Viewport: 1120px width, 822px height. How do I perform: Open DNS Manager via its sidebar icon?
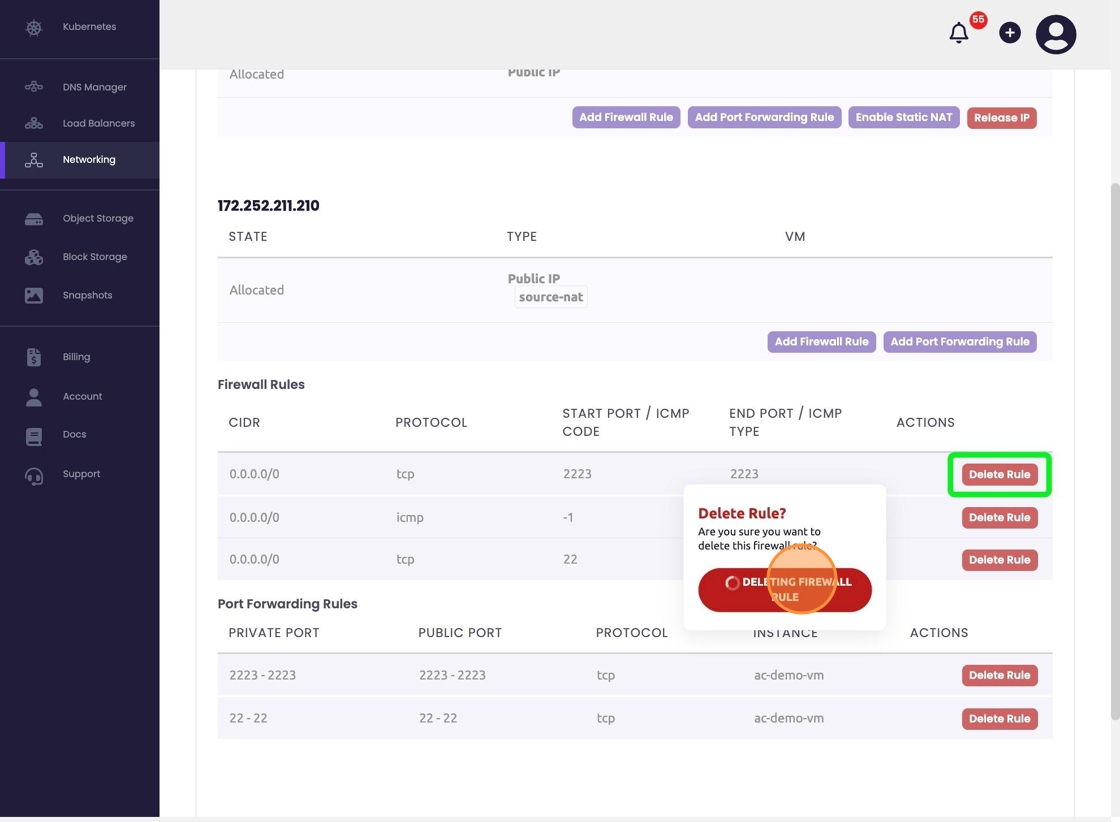(34, 87)
